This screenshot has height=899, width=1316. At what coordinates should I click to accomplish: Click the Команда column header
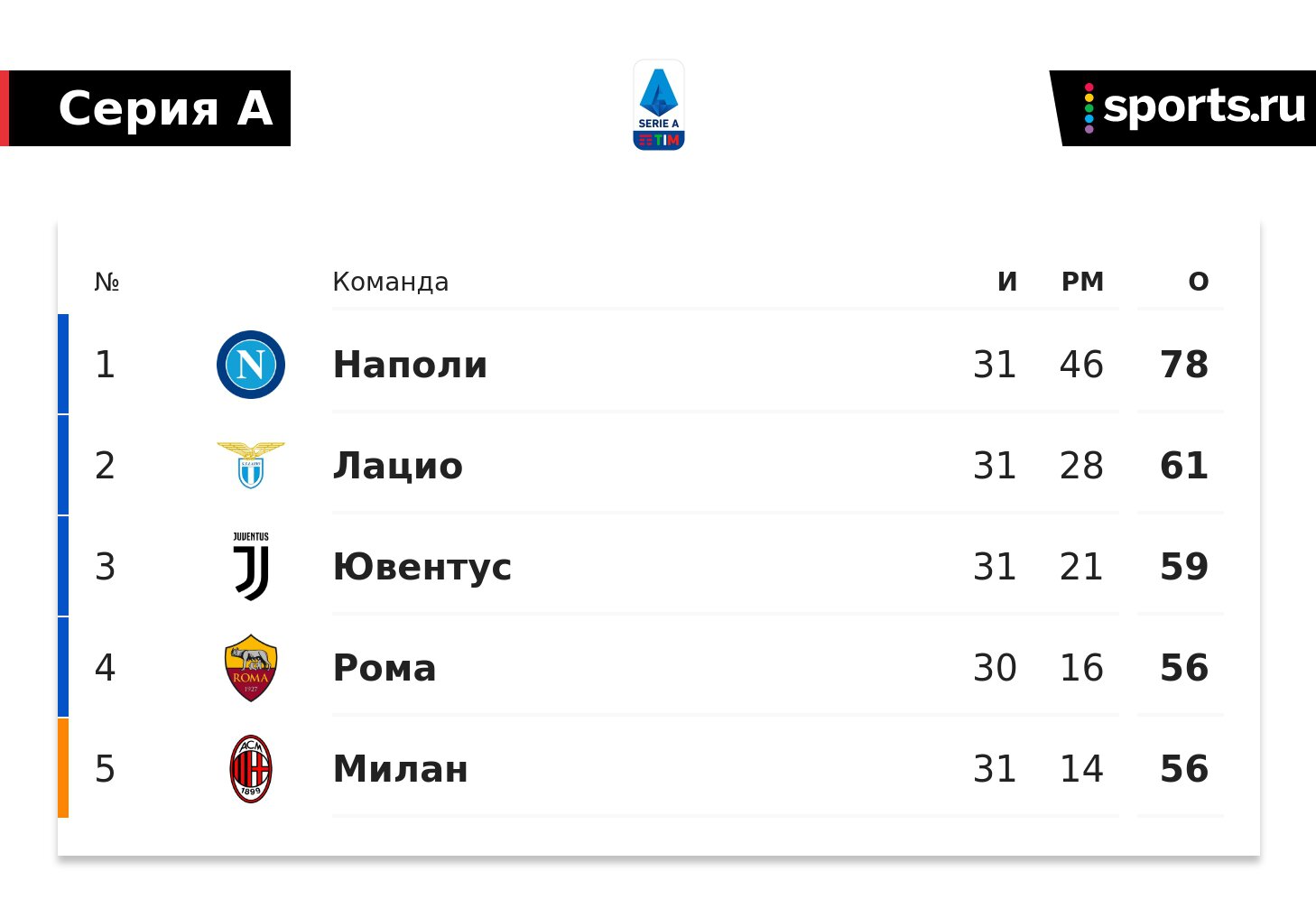391,282
